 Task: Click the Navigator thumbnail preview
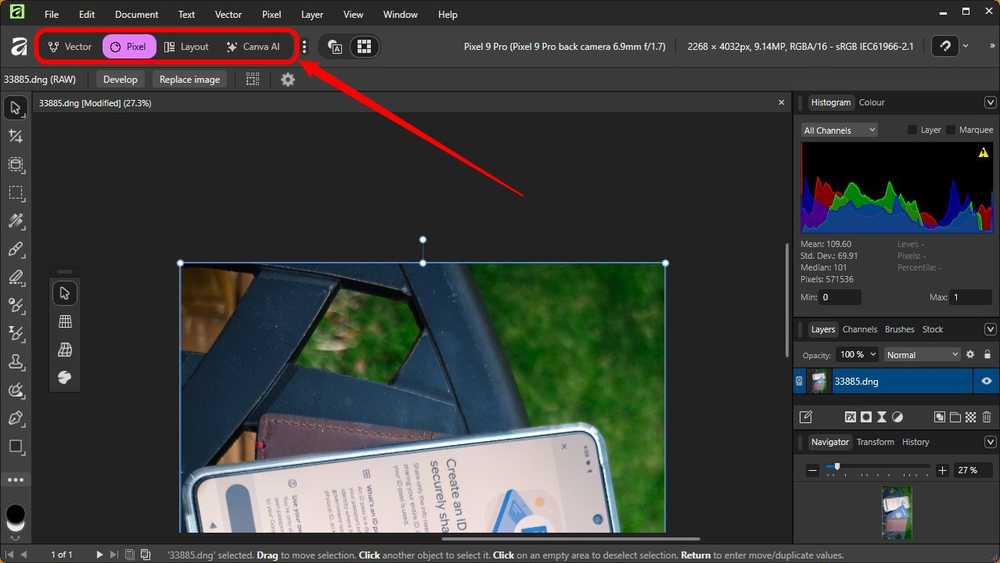pos(897,513)
